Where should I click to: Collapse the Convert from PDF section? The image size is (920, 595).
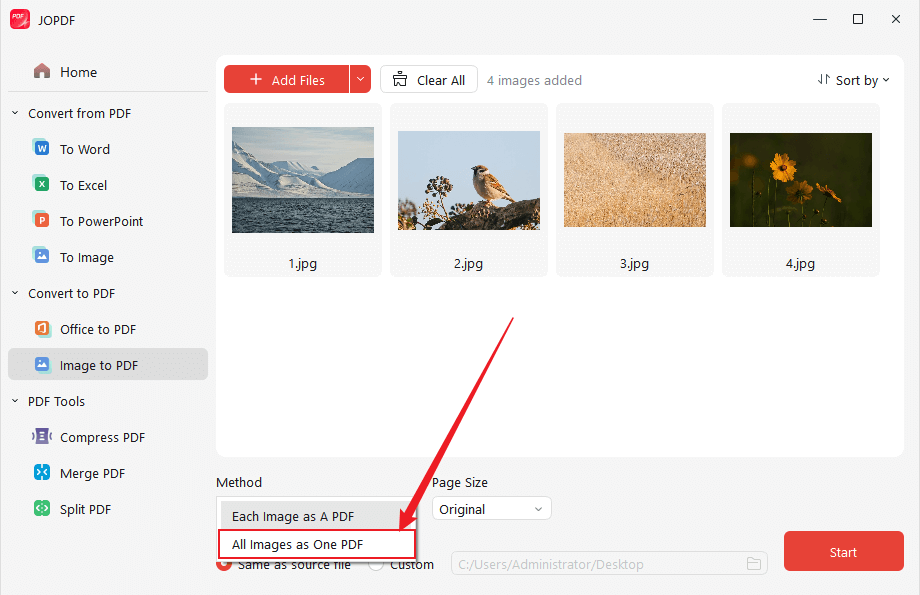click(x=15, y=113)
